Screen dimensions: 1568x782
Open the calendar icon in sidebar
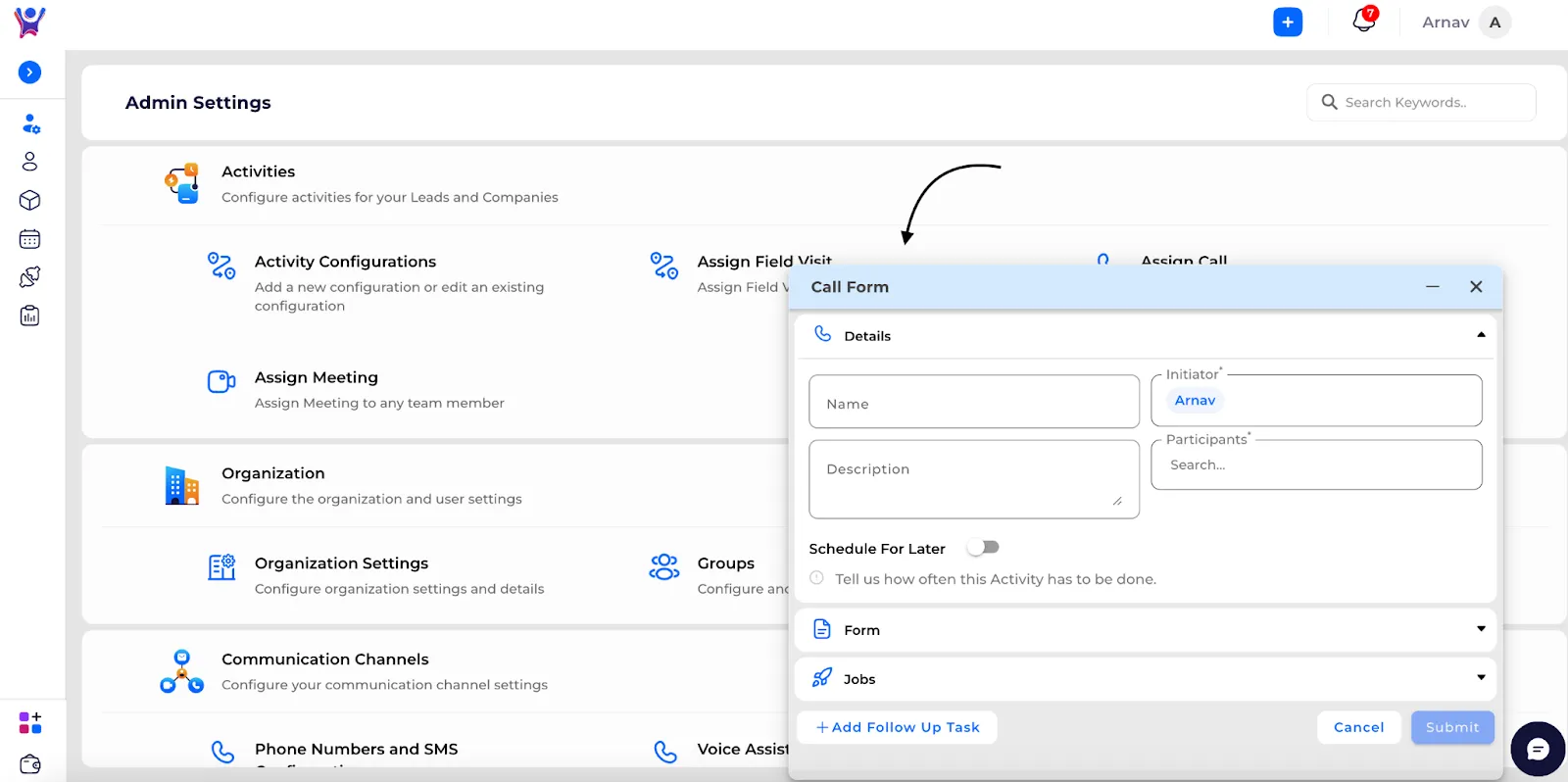point(29,239)
